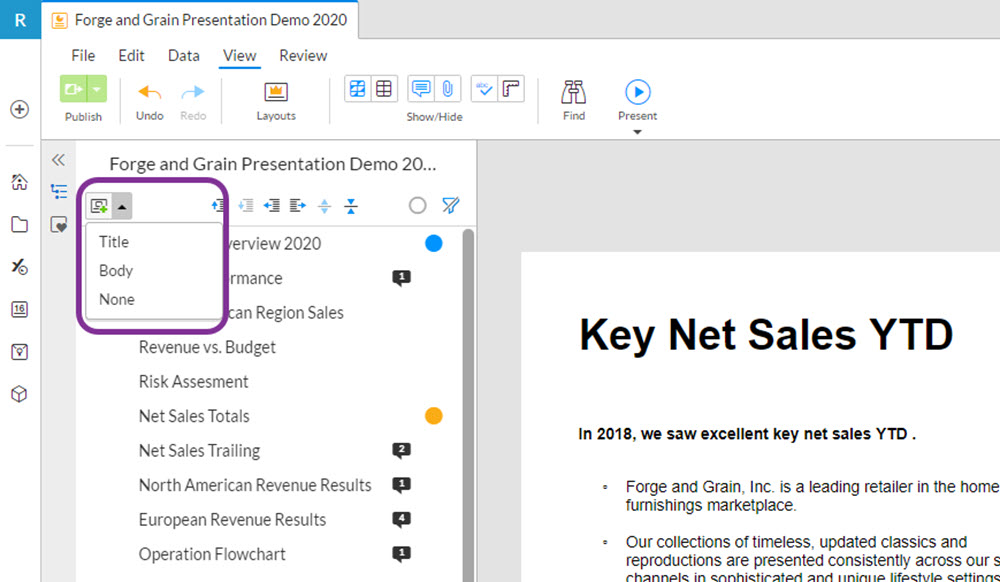The height and width of the screenshot is (582, 1000).
Task: Open the favorites heart panel icon
Action: click(x=59, y=224)
